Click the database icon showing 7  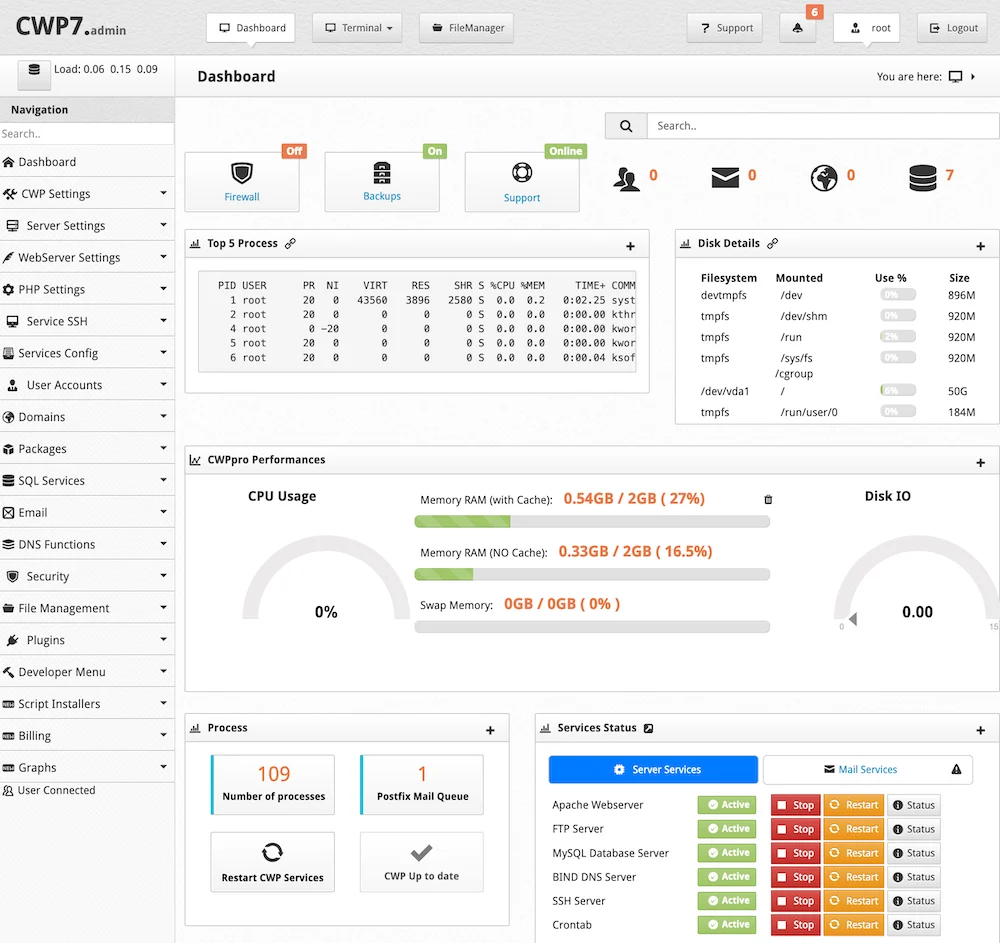[922, 178]
